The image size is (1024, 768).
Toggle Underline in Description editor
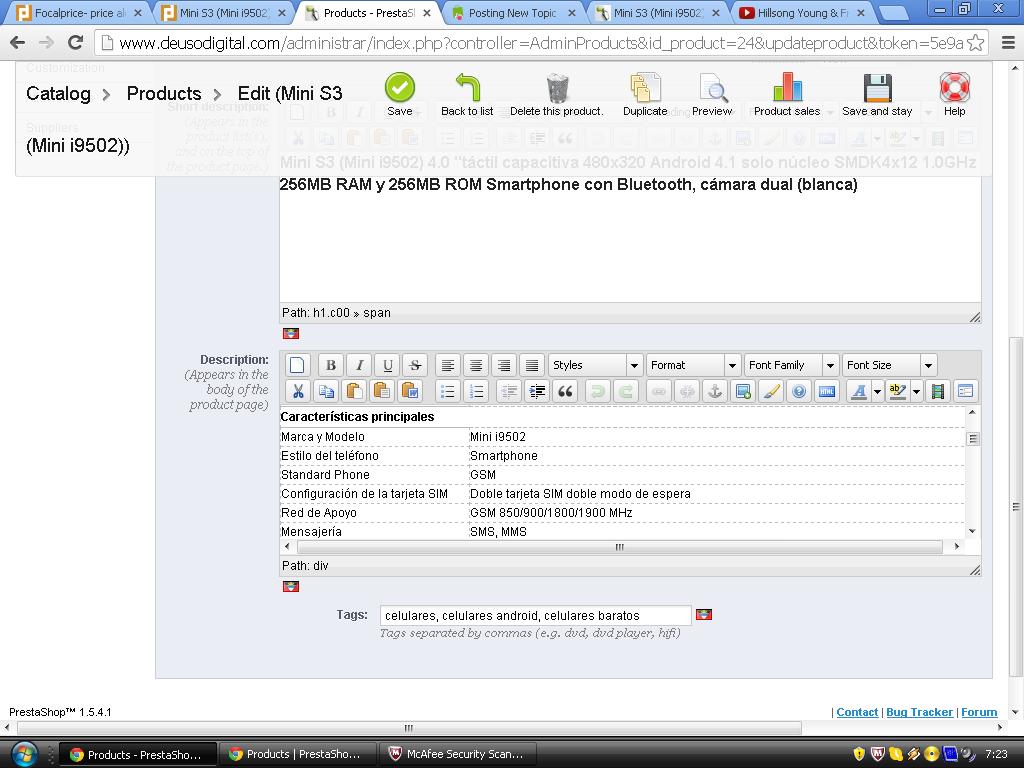(x=387, y=365)
